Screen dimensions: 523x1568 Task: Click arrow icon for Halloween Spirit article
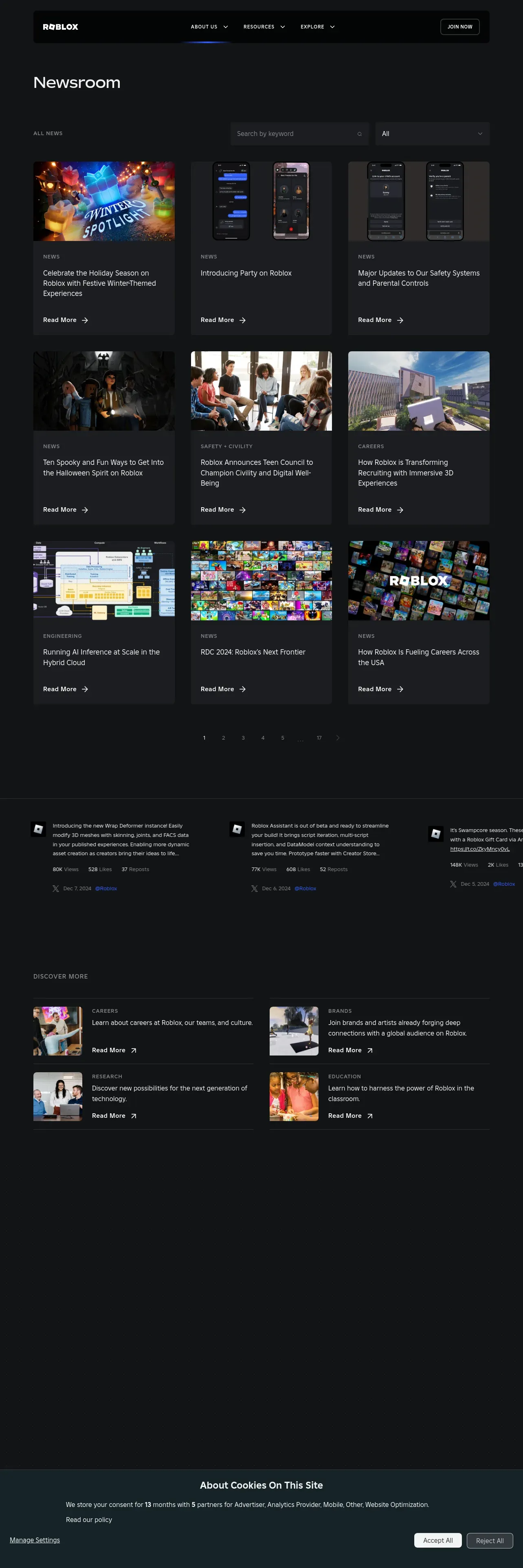pyautogui.click(x=85, y=510)
